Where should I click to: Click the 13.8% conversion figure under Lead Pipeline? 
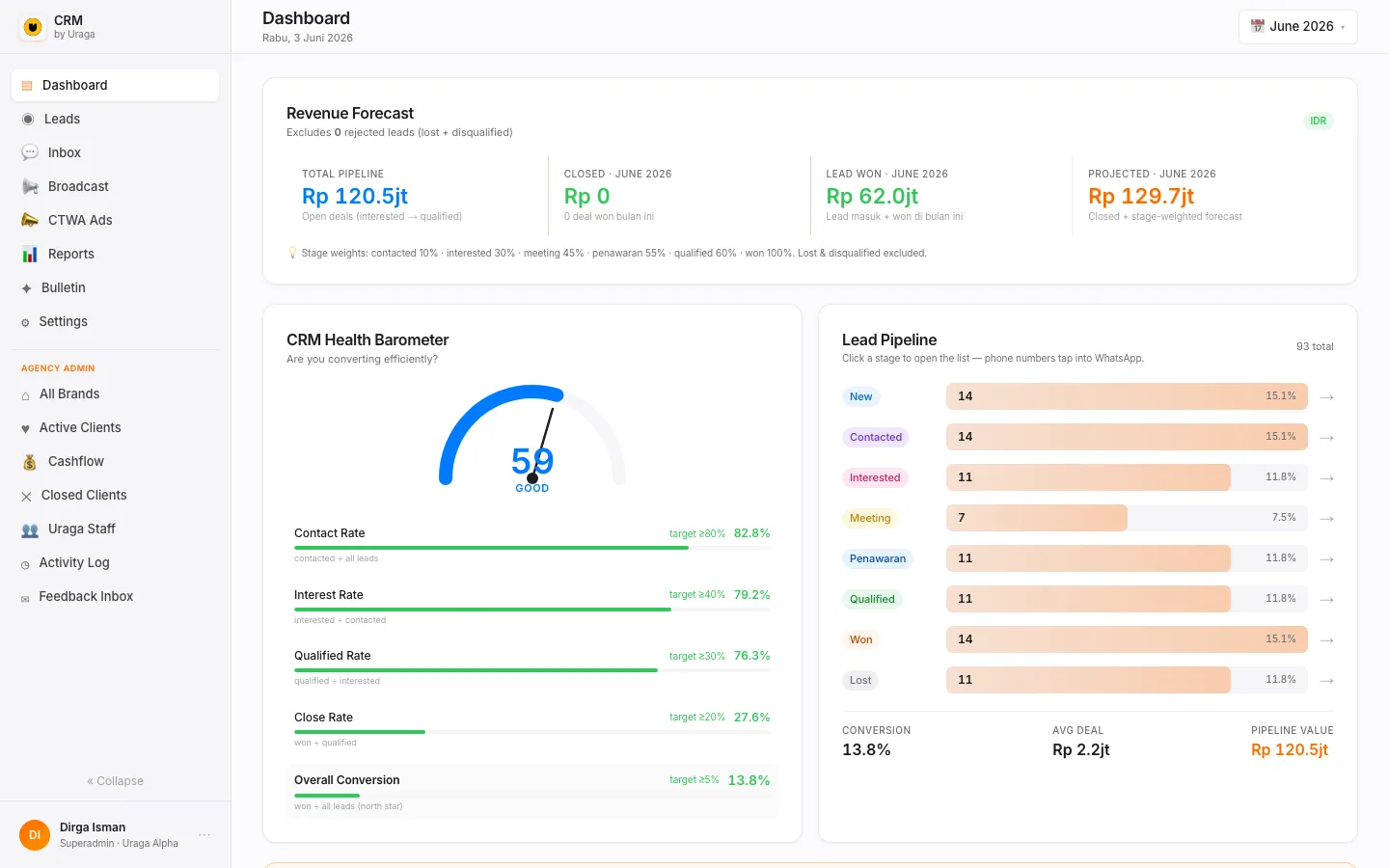pos(866,749)
